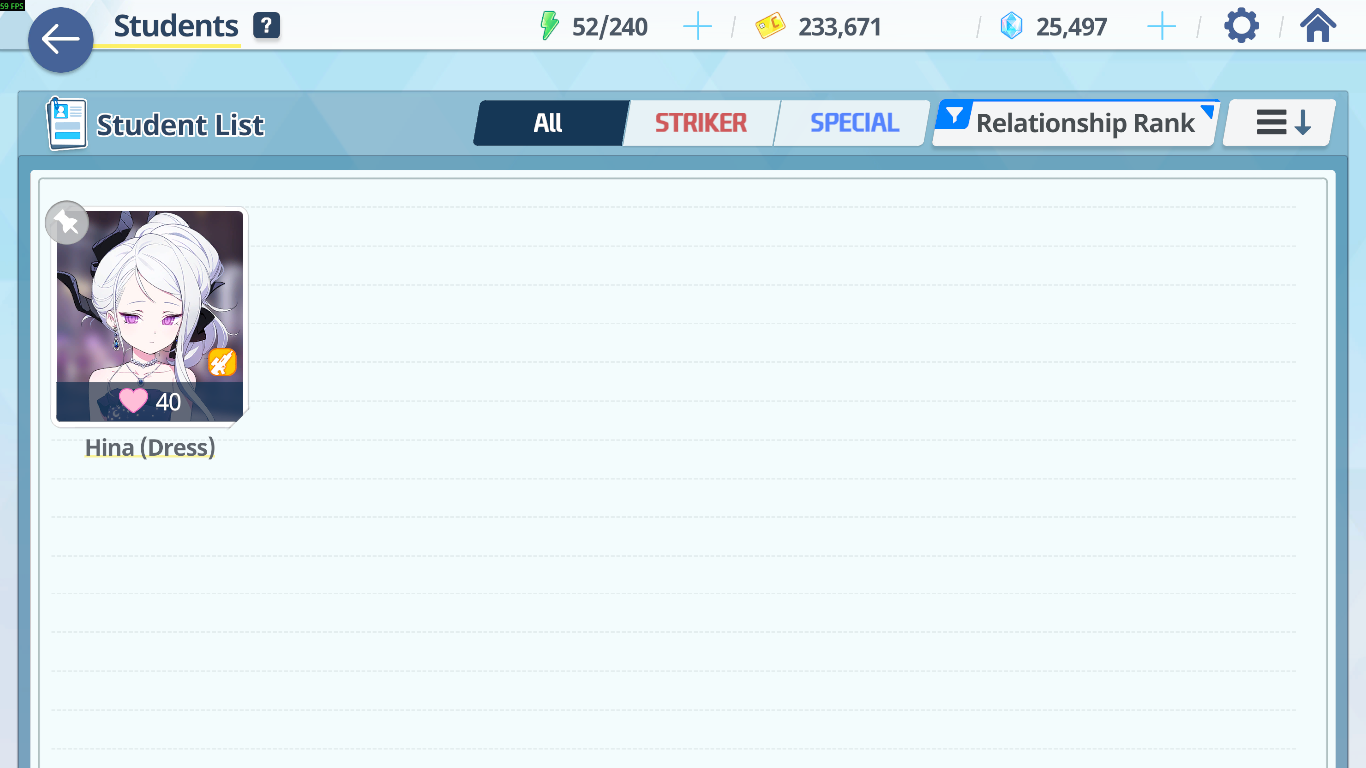The width and height of the screenshot is (1366, 768).
Task: Click the 52/240 energy counter
Action: click(610, 27)
